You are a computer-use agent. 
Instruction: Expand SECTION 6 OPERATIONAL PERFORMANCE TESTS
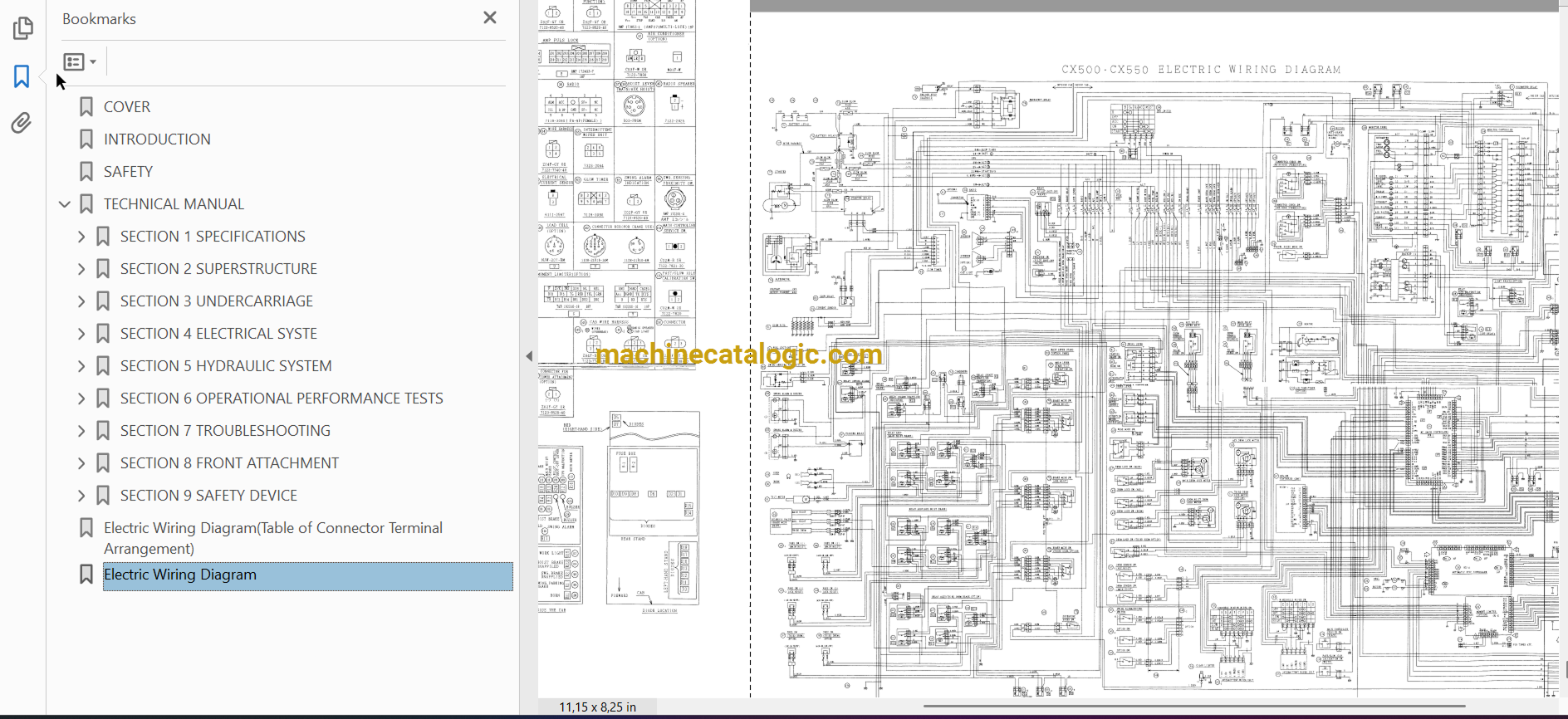81,399
